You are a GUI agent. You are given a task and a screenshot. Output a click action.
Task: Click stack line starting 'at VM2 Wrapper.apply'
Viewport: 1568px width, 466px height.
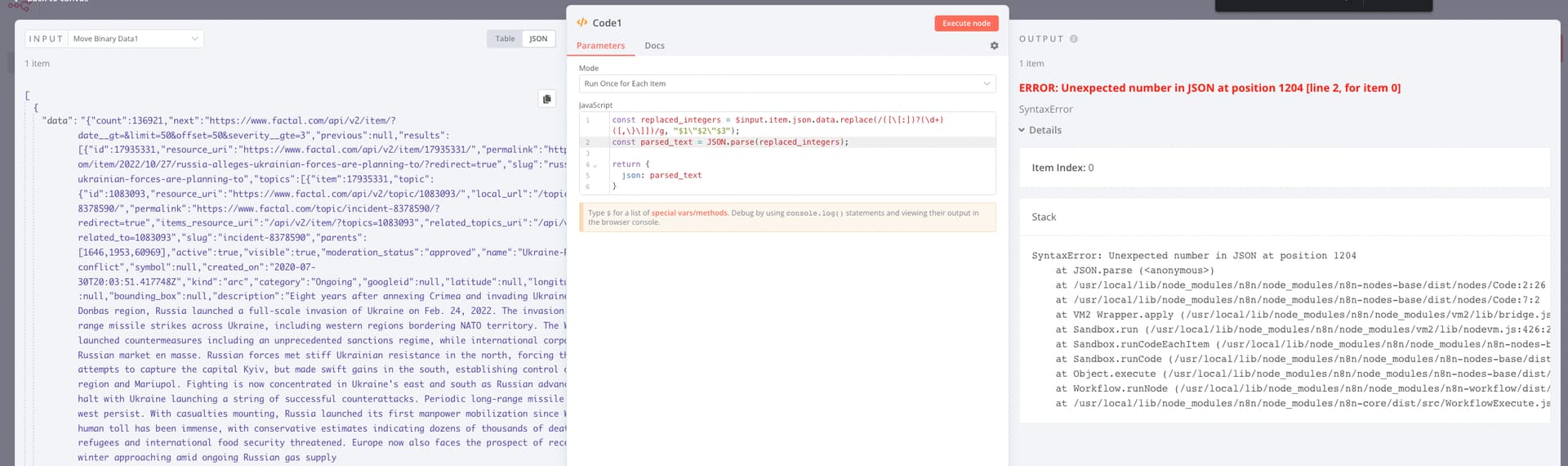pyautogui.click(x=1303, y=315)
